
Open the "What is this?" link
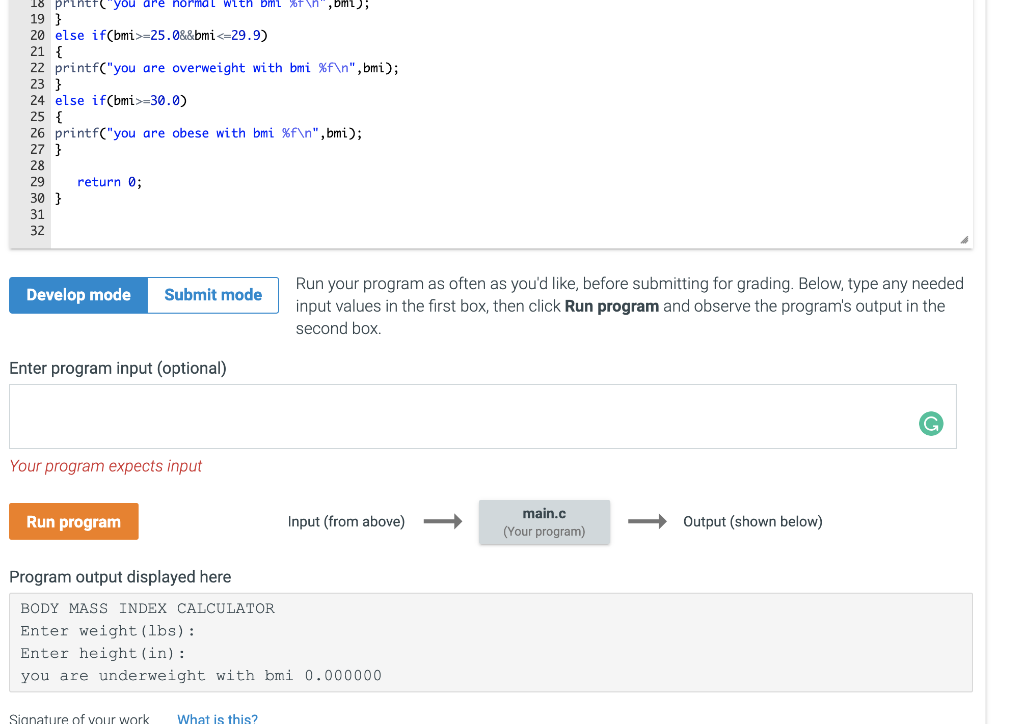coord(217,718)
